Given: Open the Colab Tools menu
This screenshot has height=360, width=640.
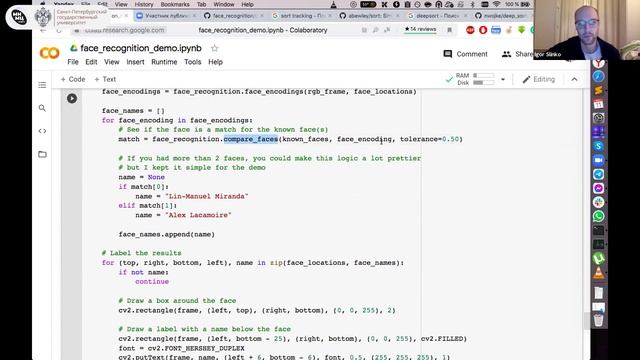Looking at the screenshot, I should (x=192, y=62).
